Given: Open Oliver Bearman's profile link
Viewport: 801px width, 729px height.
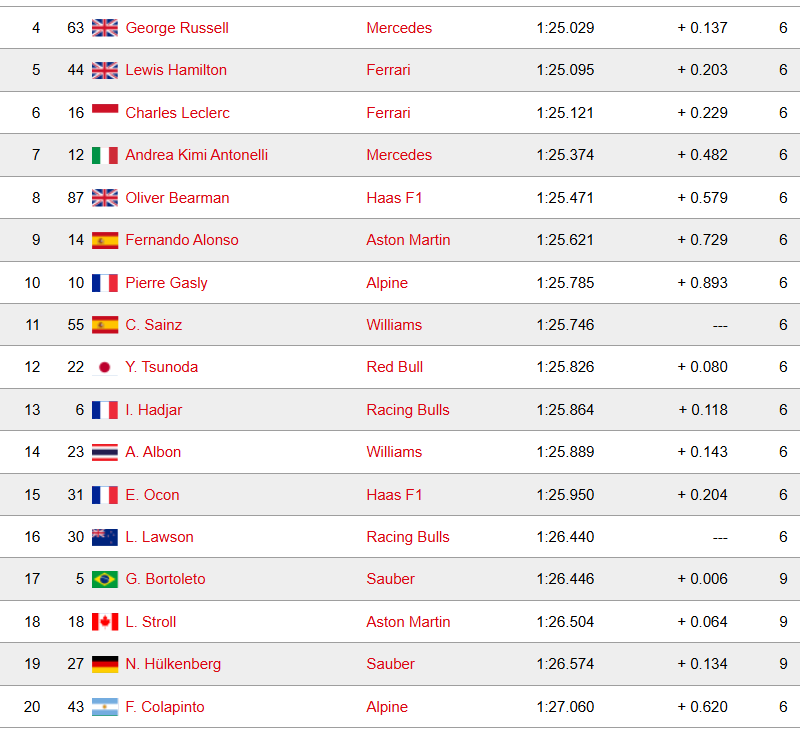Looking at the screenshot, I should pyautogui.click(x=177, y=198).
